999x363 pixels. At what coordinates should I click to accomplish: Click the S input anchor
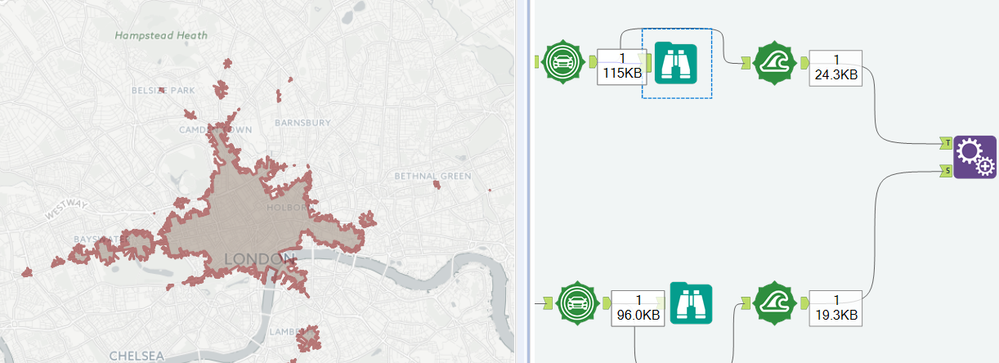pos(947,170)
